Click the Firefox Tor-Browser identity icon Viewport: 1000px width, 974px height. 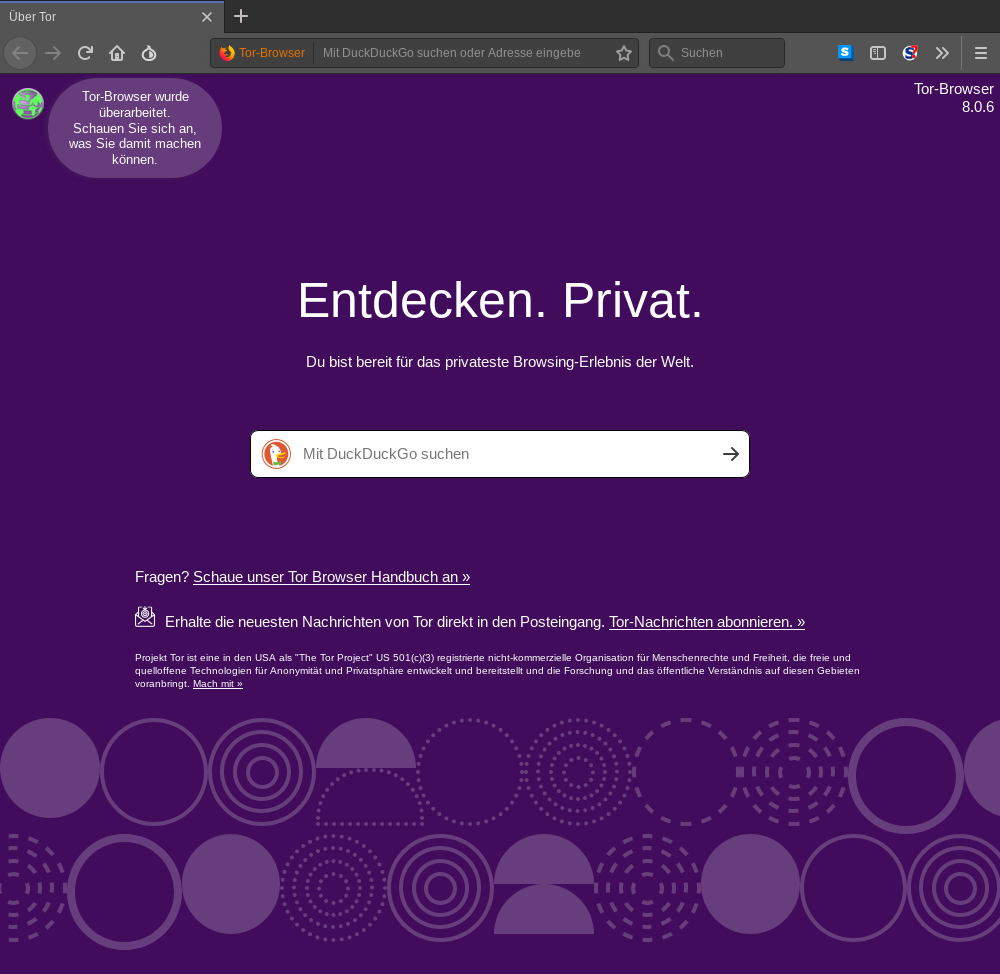227,53
